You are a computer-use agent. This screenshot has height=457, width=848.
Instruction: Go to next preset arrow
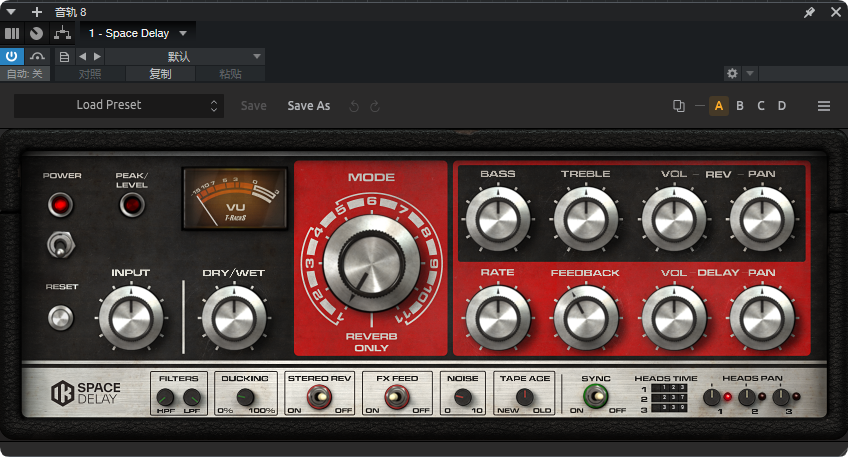(x=97, y=56)
